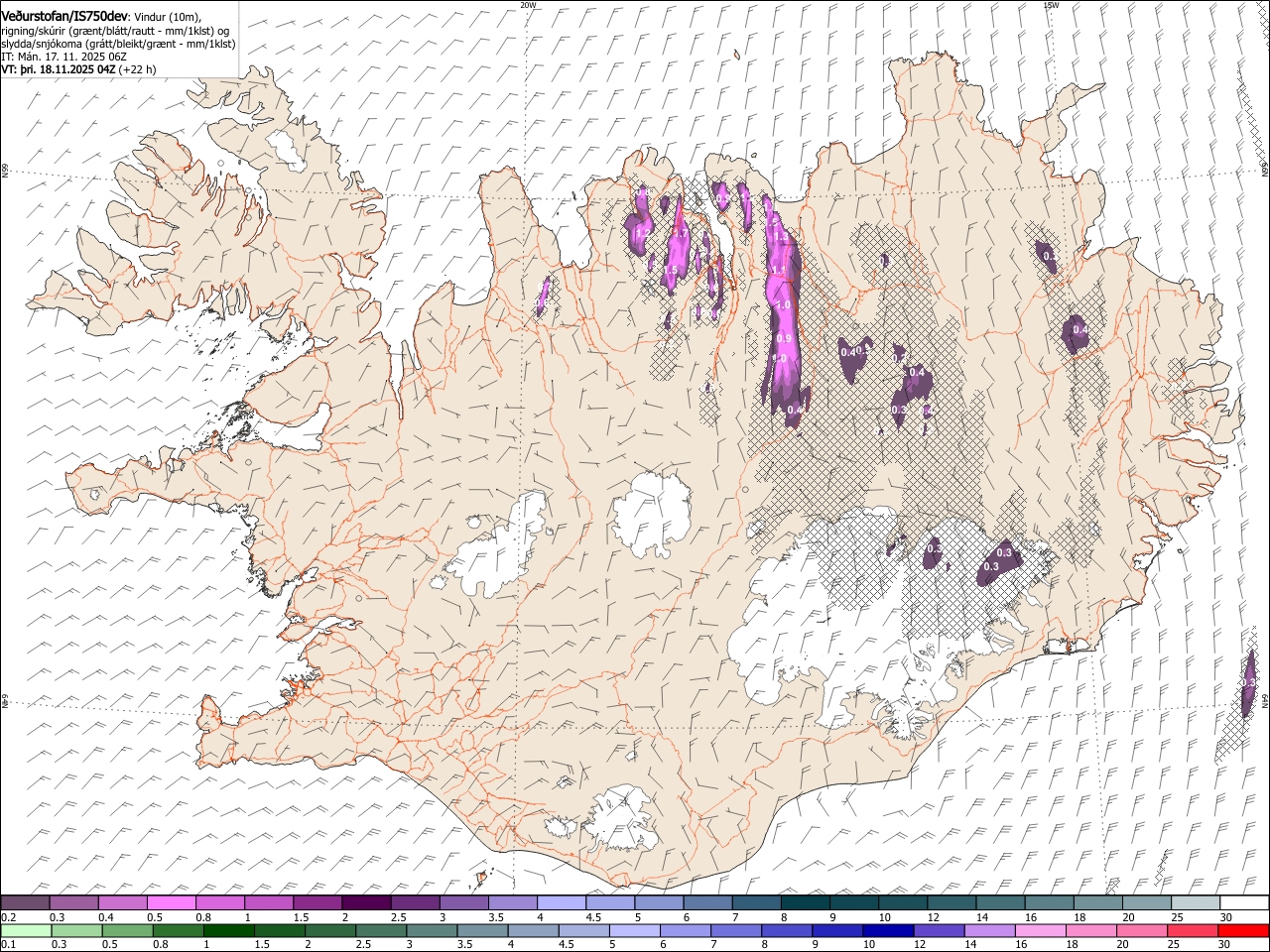Click the 20W longitude label at top
Image resolution: width=1270 pixels, height=952 pixels.
coord(528,5)
